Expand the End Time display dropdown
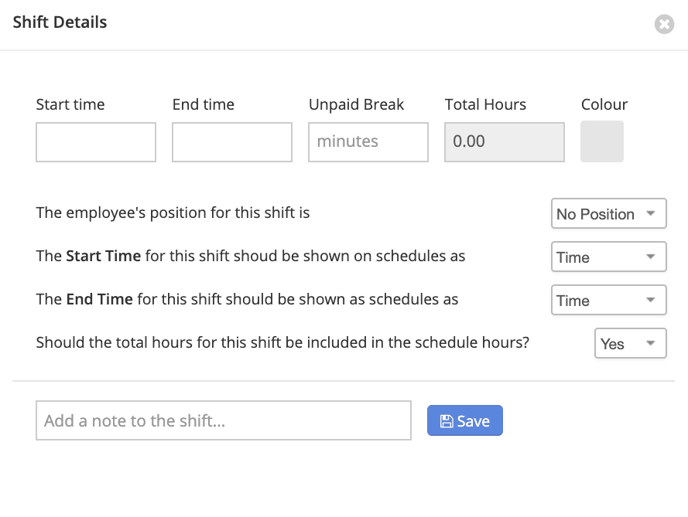 pos(609,300)
